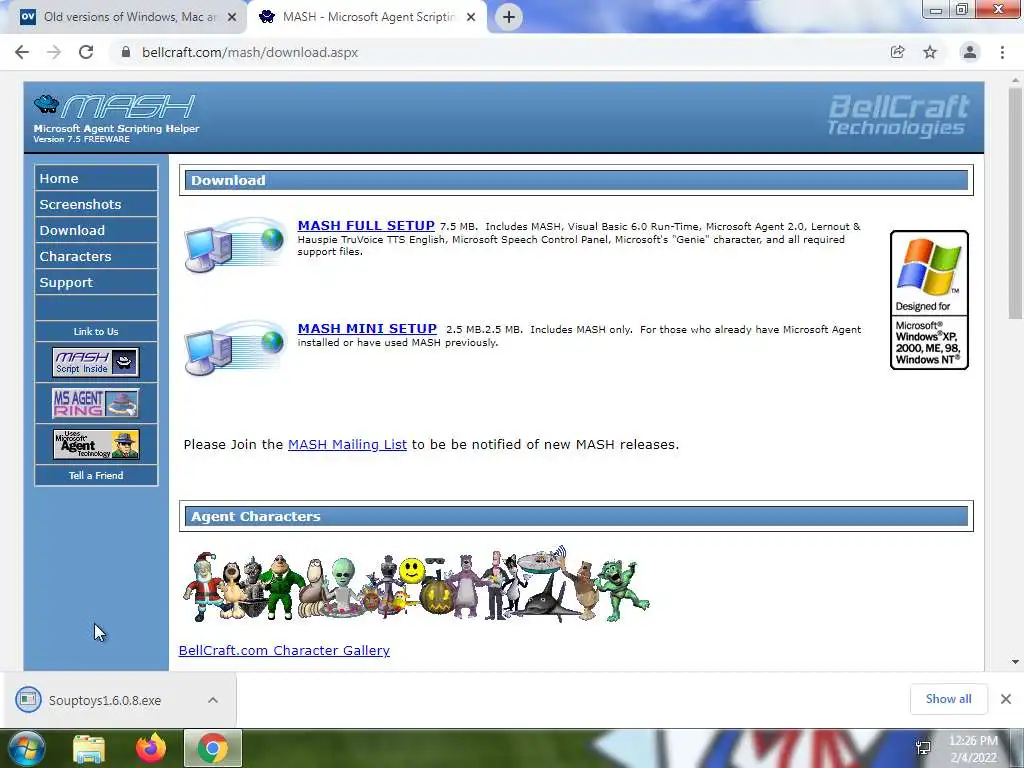Close the downloads bar
This screenshot has height=768, width=1024.
click(1006, 699)
